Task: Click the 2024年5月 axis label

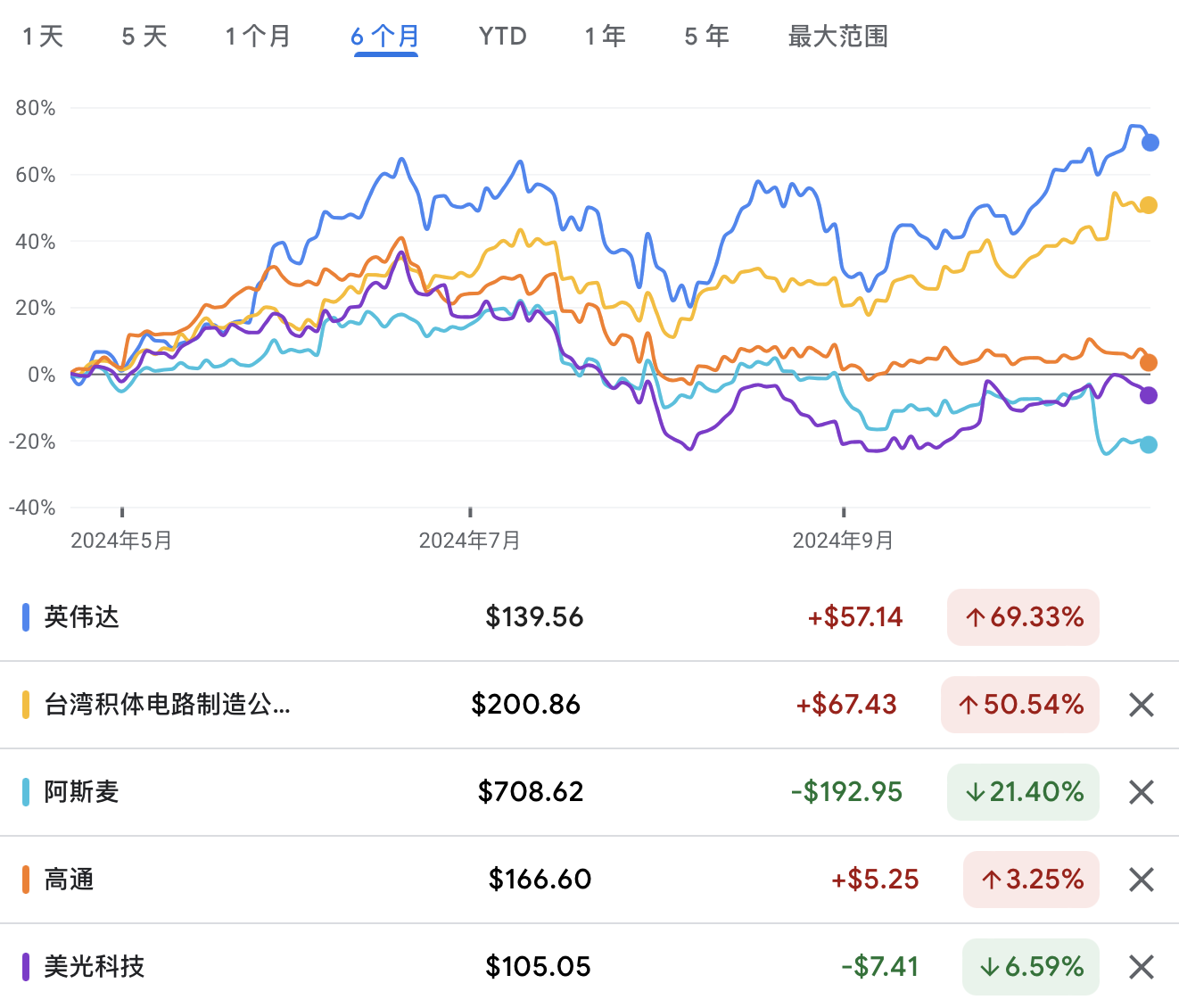Action: coord(121,541)
